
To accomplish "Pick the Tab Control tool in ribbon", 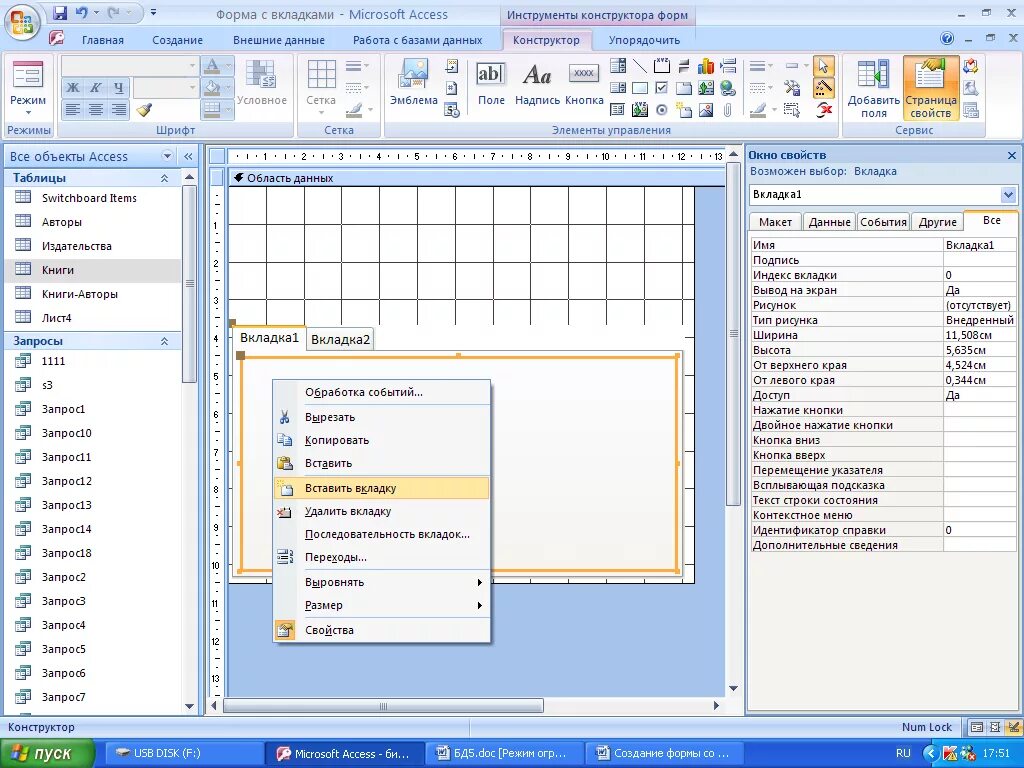I will [684, 88].
